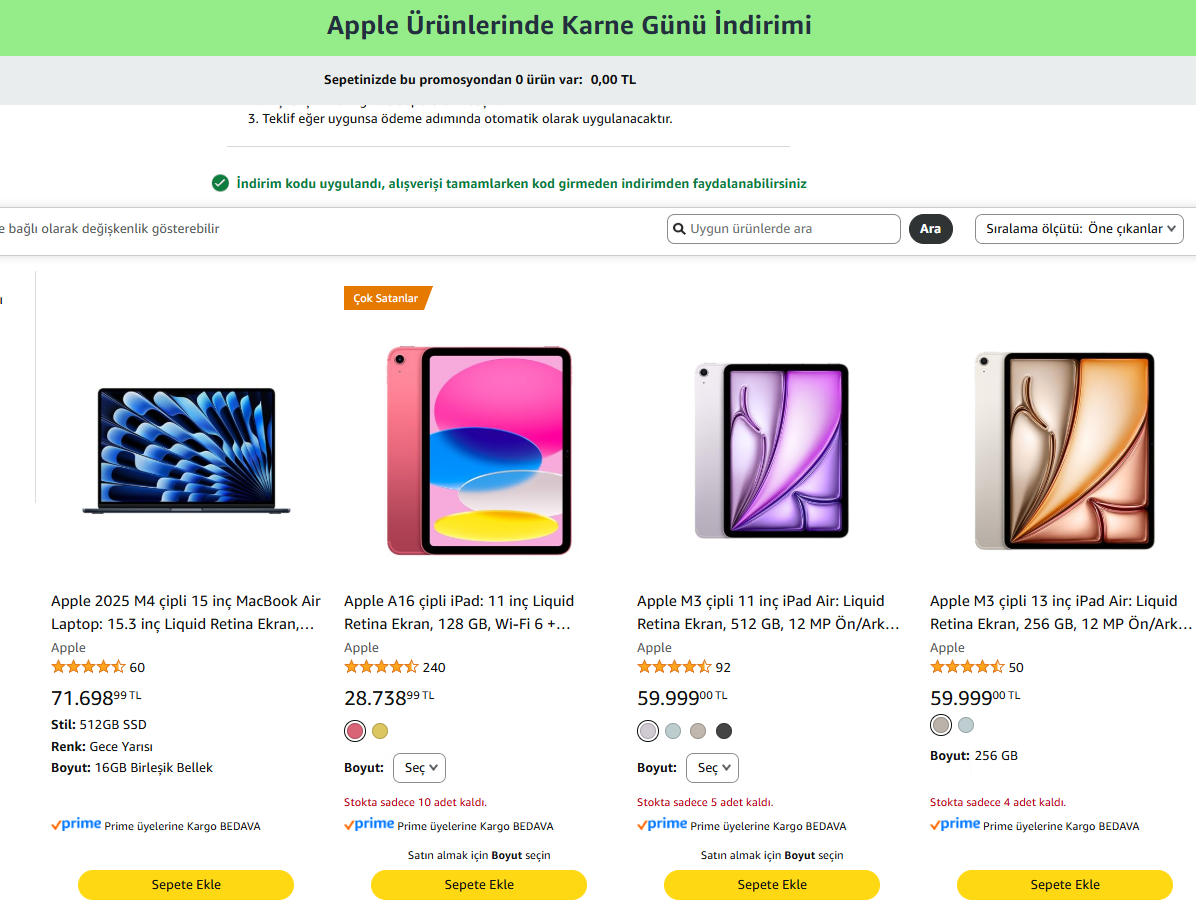The height and width of the screenshot is (908, 1196).
Task: Choose the dark gray color for the 11 inç iPad Air
Action: pos(724,731)
